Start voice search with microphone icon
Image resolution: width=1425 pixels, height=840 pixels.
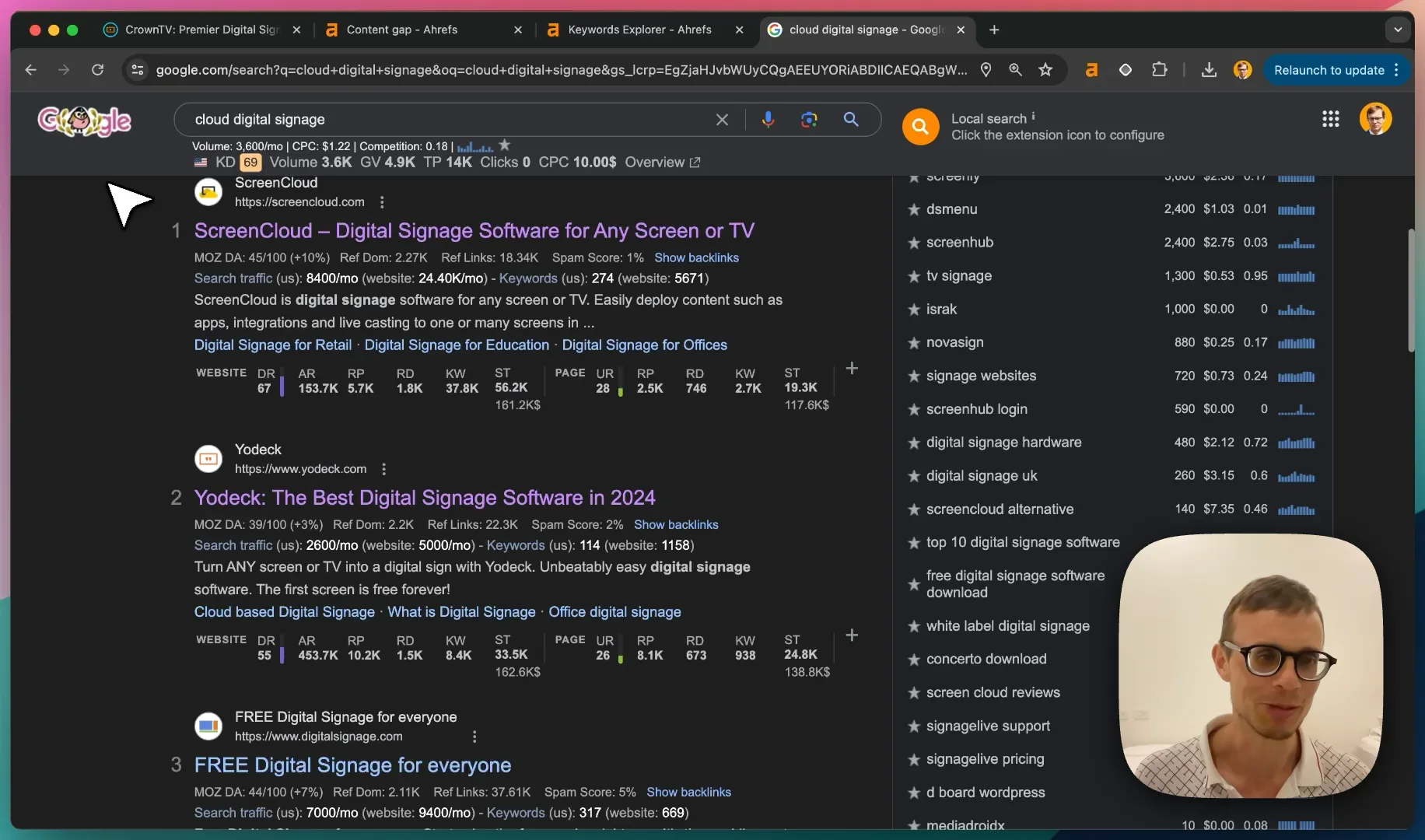tap(768, 120)
